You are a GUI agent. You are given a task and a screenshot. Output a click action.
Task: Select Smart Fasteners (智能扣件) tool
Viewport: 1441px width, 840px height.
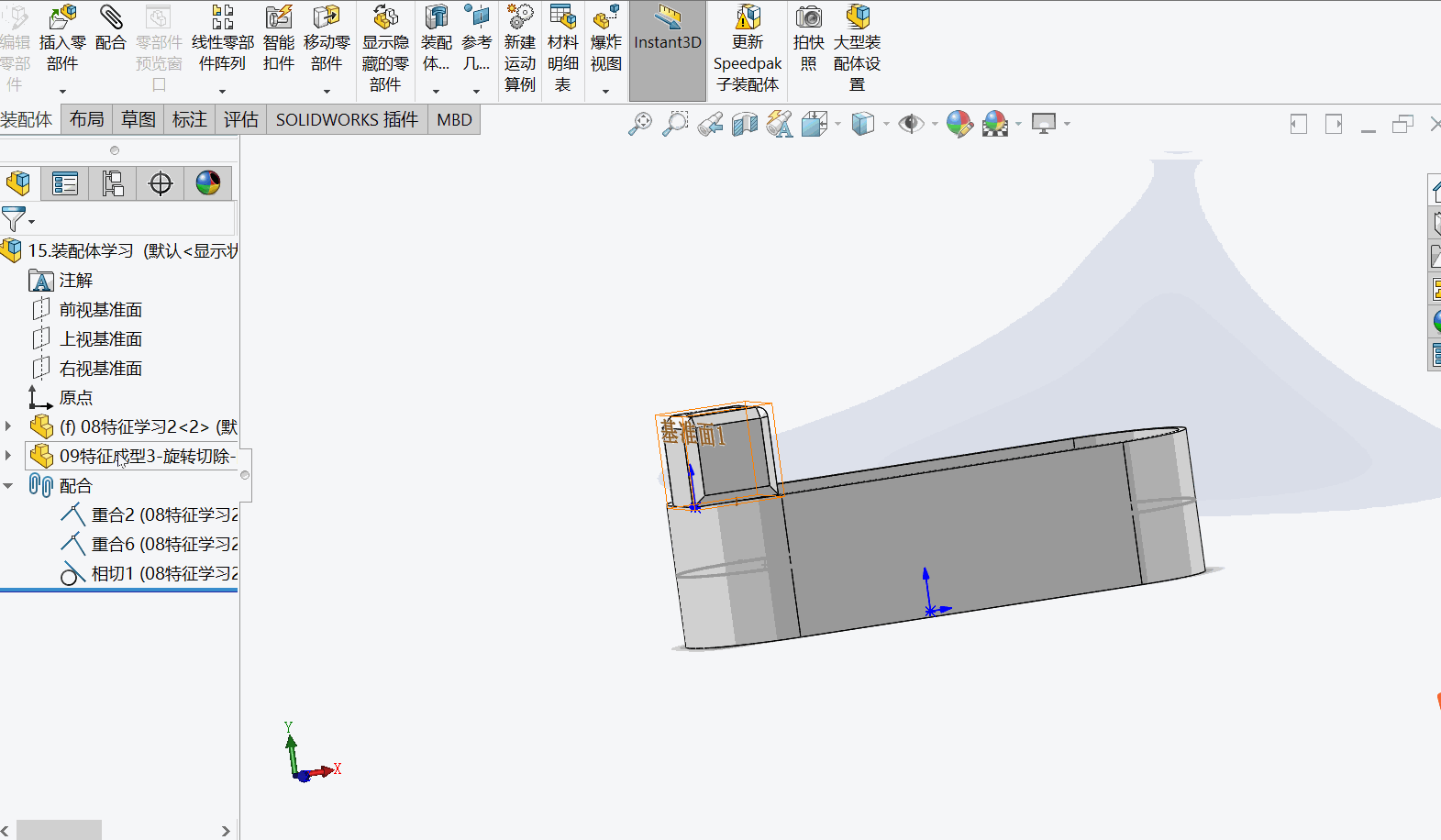tap(279, 39)
